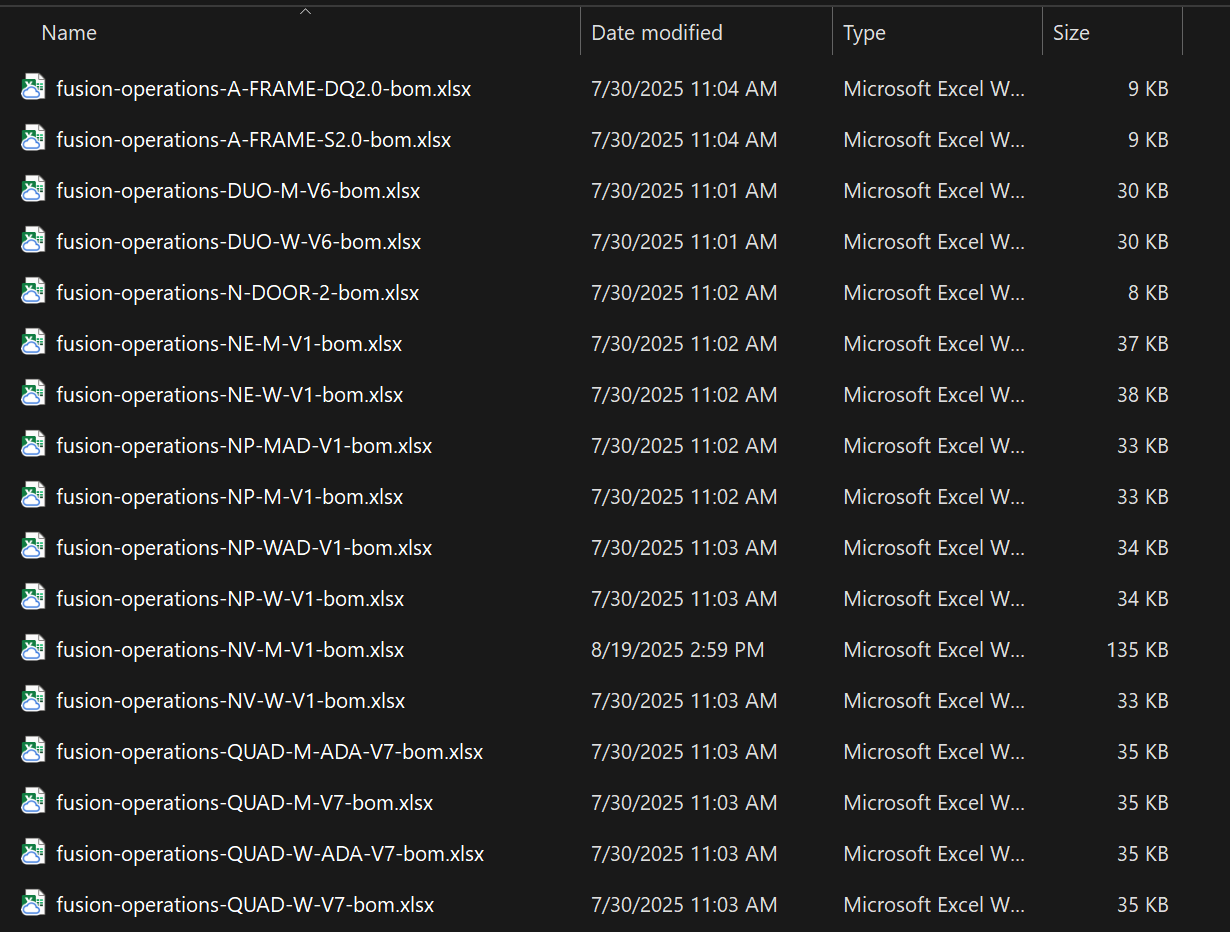Select fusion-operations-NP-WAD-V1-bom.xlsx file name

tap(244, 547)
